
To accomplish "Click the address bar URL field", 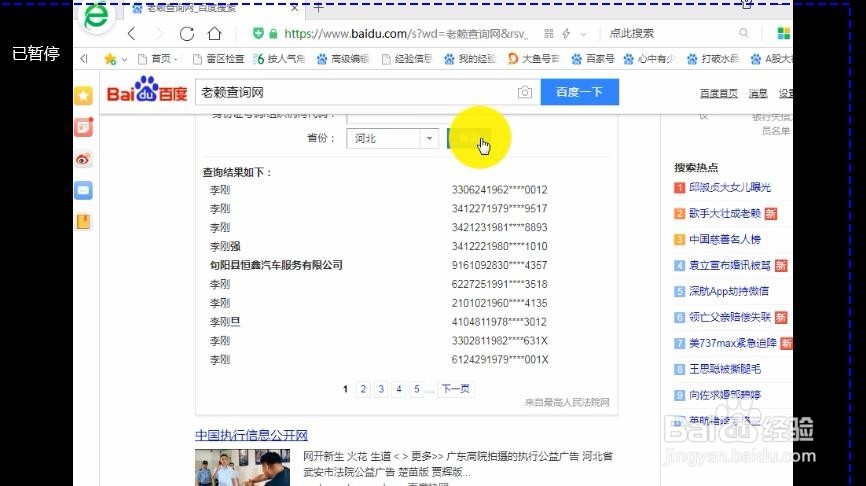I will (x=406, y=34).
